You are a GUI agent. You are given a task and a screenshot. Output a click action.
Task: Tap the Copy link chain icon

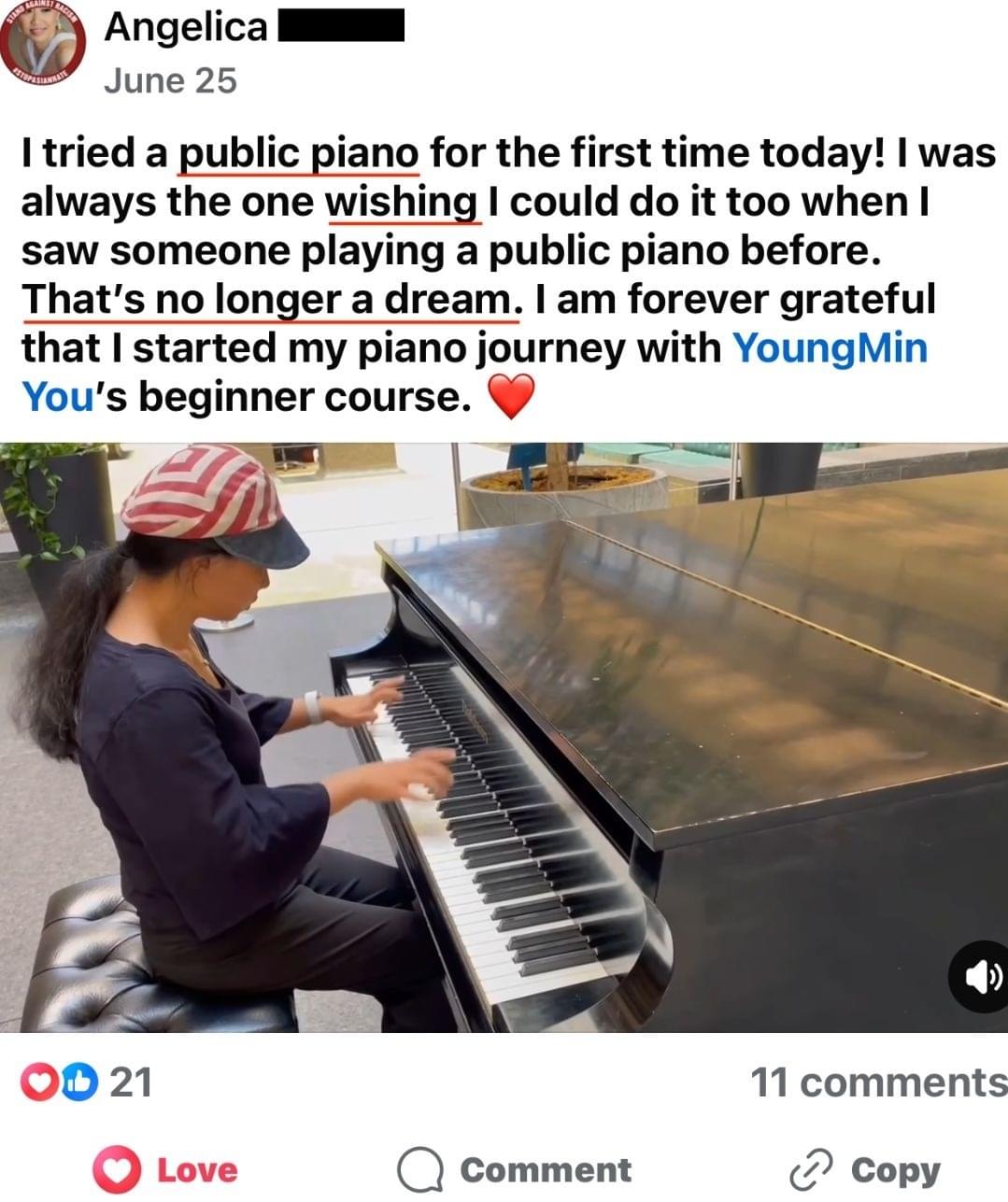[x=810, y=1170]
